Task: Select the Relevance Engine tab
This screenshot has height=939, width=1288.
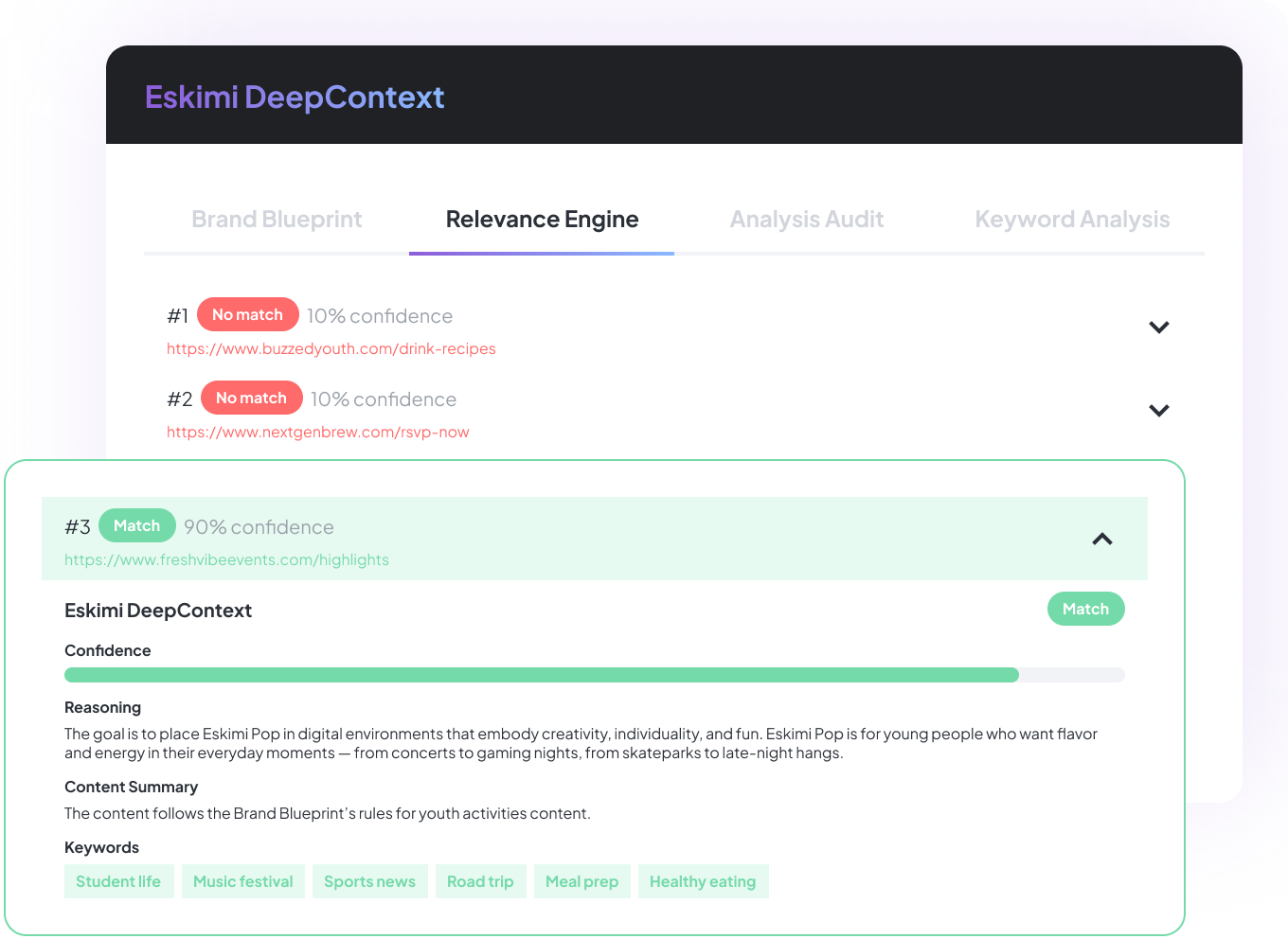Action: pos(542,220)
